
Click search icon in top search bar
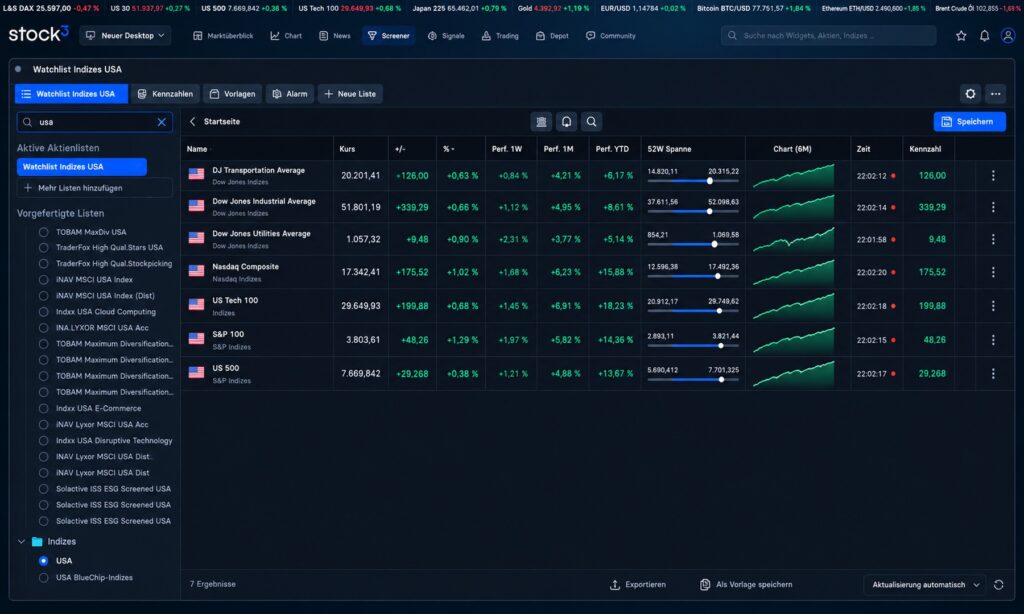732,36
